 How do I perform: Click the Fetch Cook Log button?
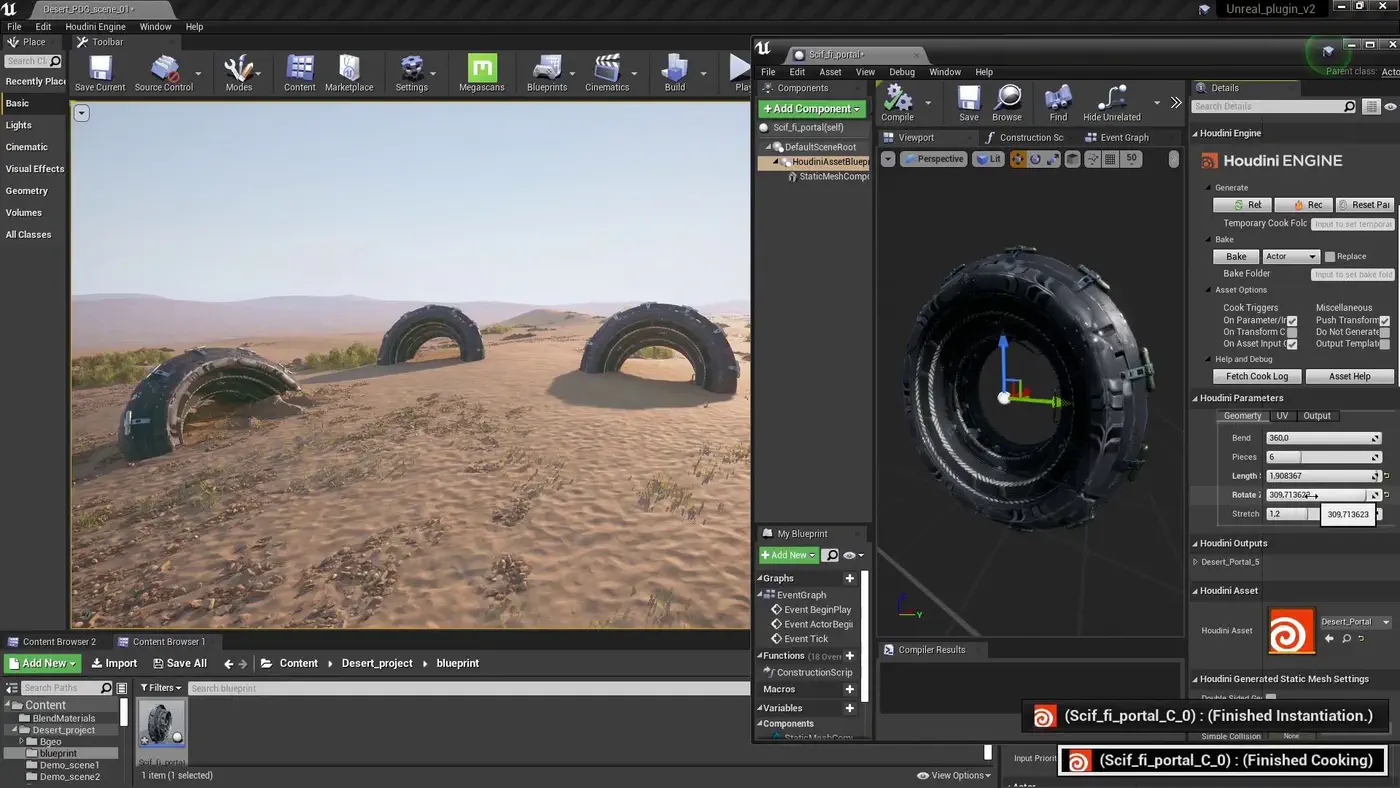point(1257,376)
